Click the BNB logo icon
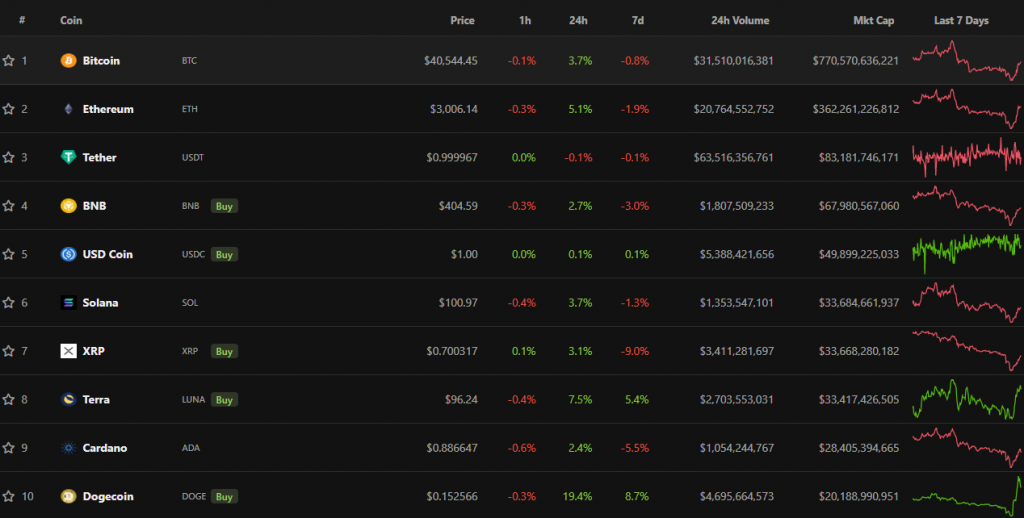Viewport: 1024px width, 518px height. (x=69, y=206)
